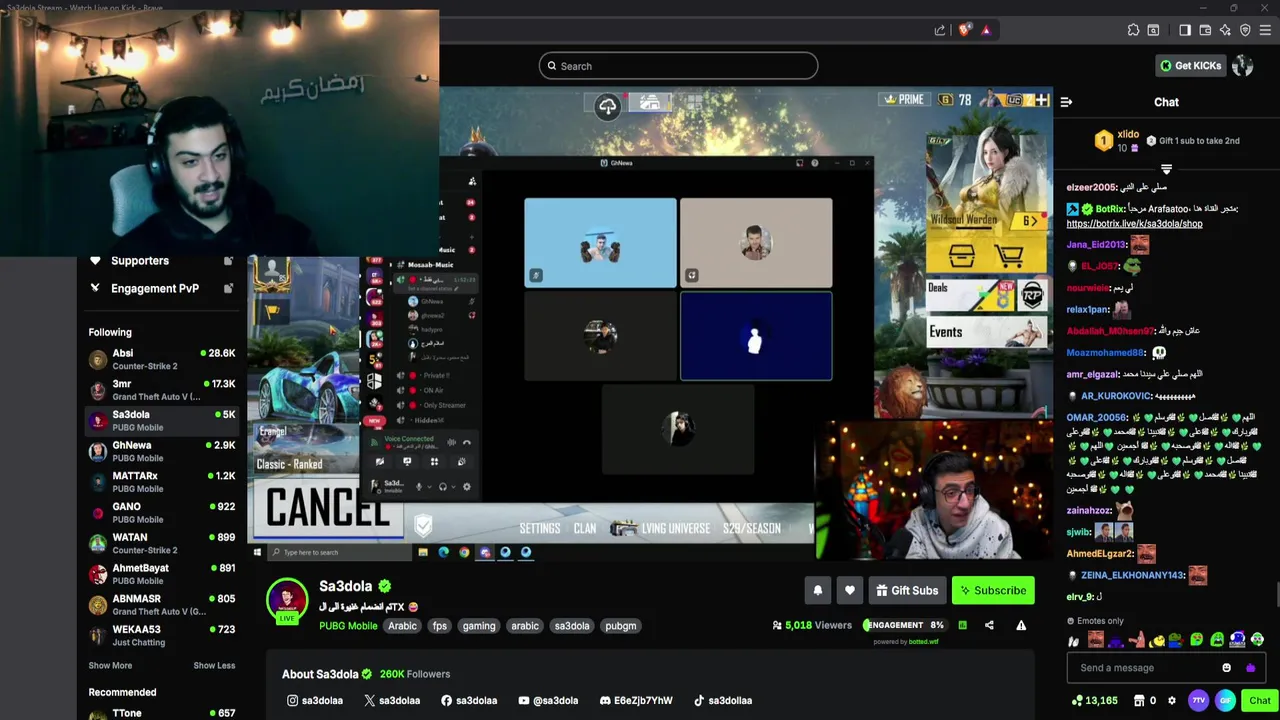Viewport: 1280px width, 720px height.
Task: Open Absi's channel in Following list
Action: tap(161, 359)
